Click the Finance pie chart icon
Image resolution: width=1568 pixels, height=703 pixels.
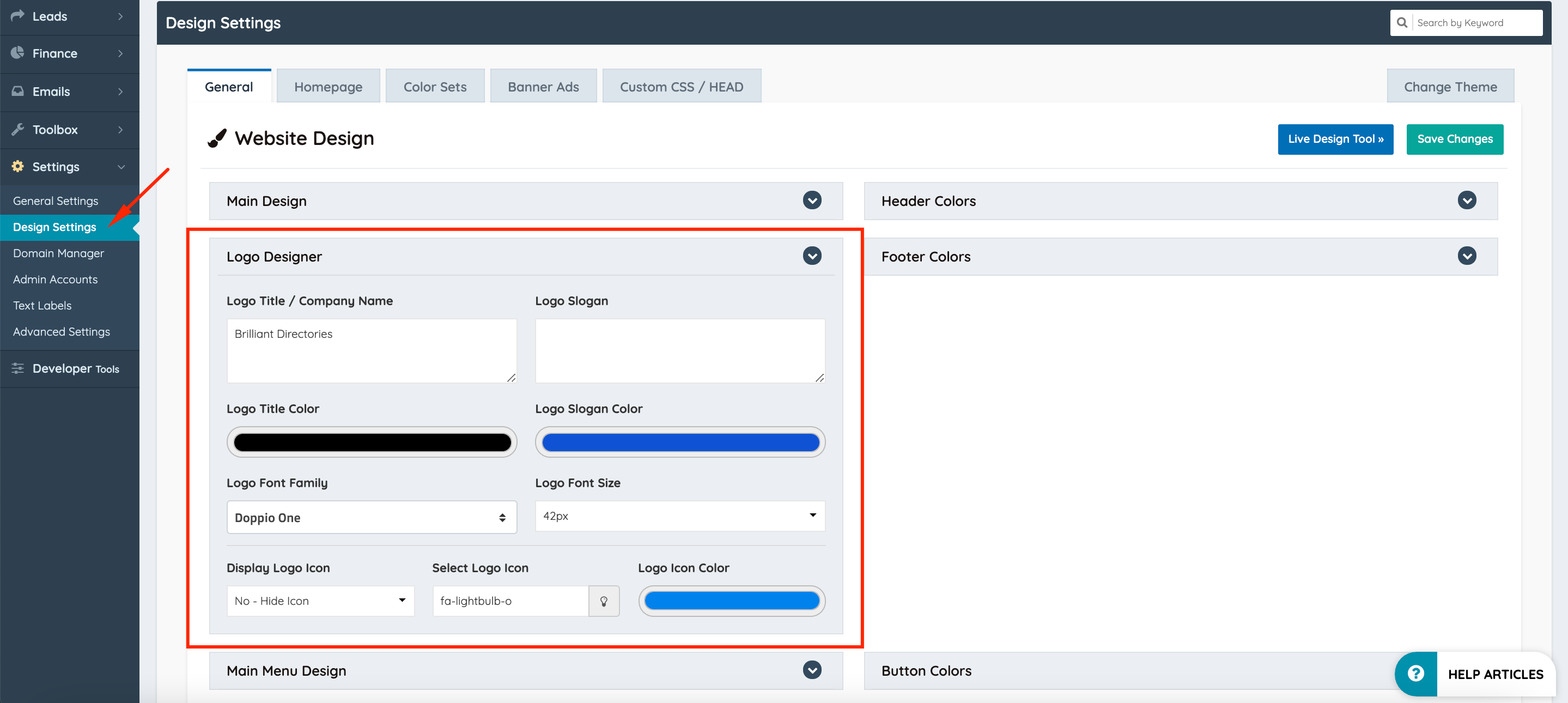pos(17,53)
